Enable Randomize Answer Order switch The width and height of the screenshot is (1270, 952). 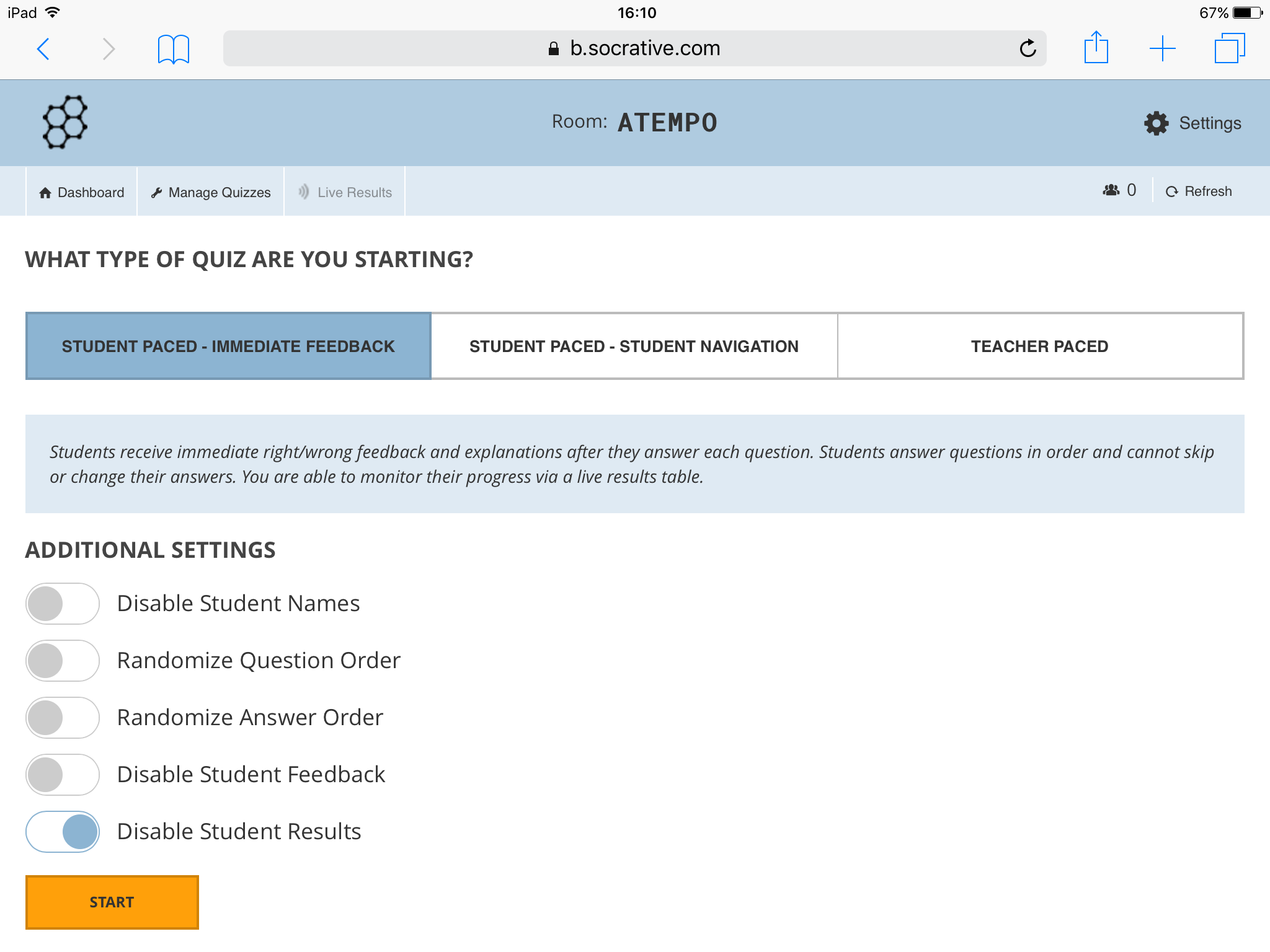pyautogui.click(x=62, y=718)
